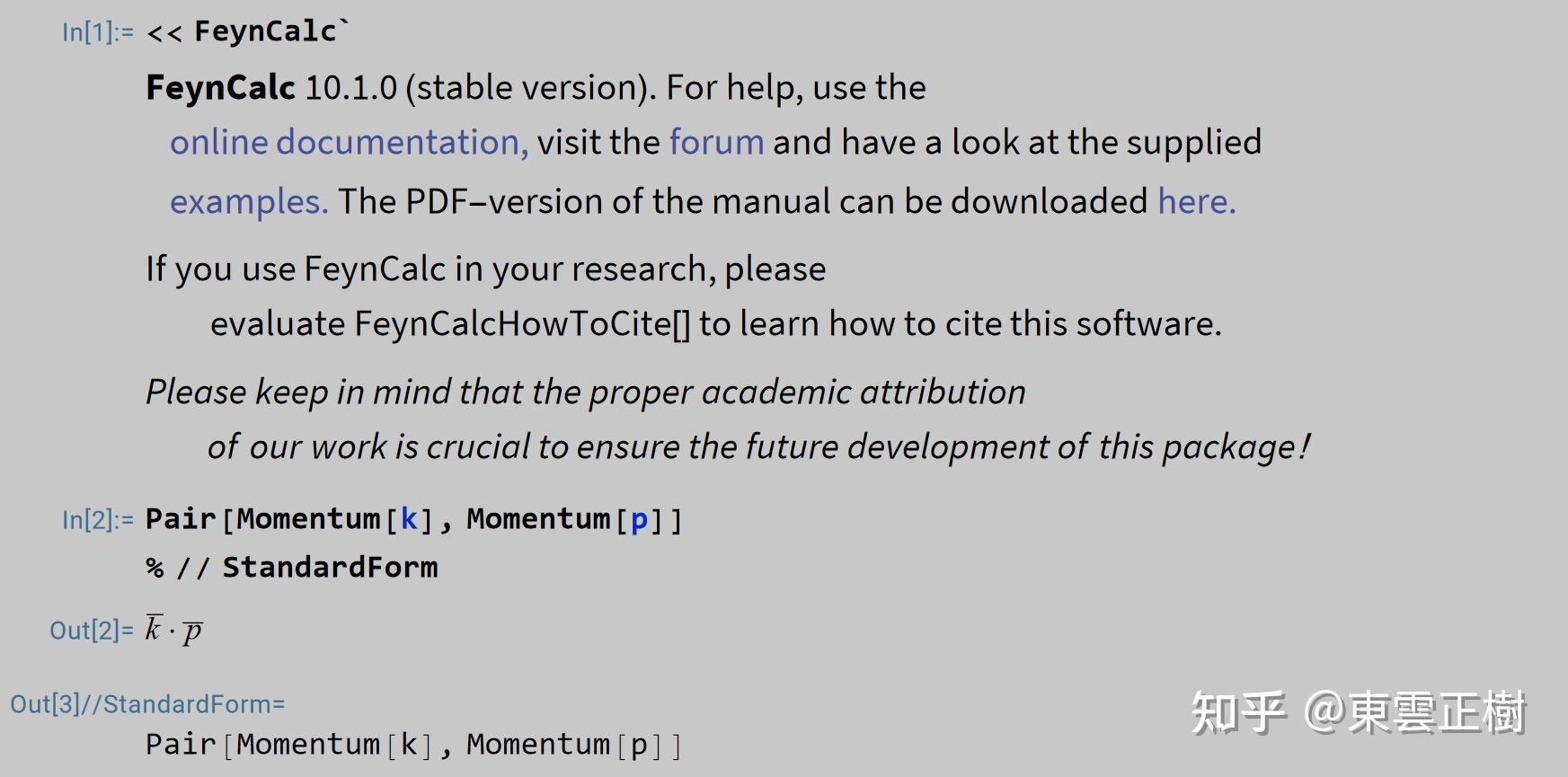This screenshot has width=1568, height=777.
Task: Select the Out[3]//StandardForm= label
Action: tap(147, 704)
